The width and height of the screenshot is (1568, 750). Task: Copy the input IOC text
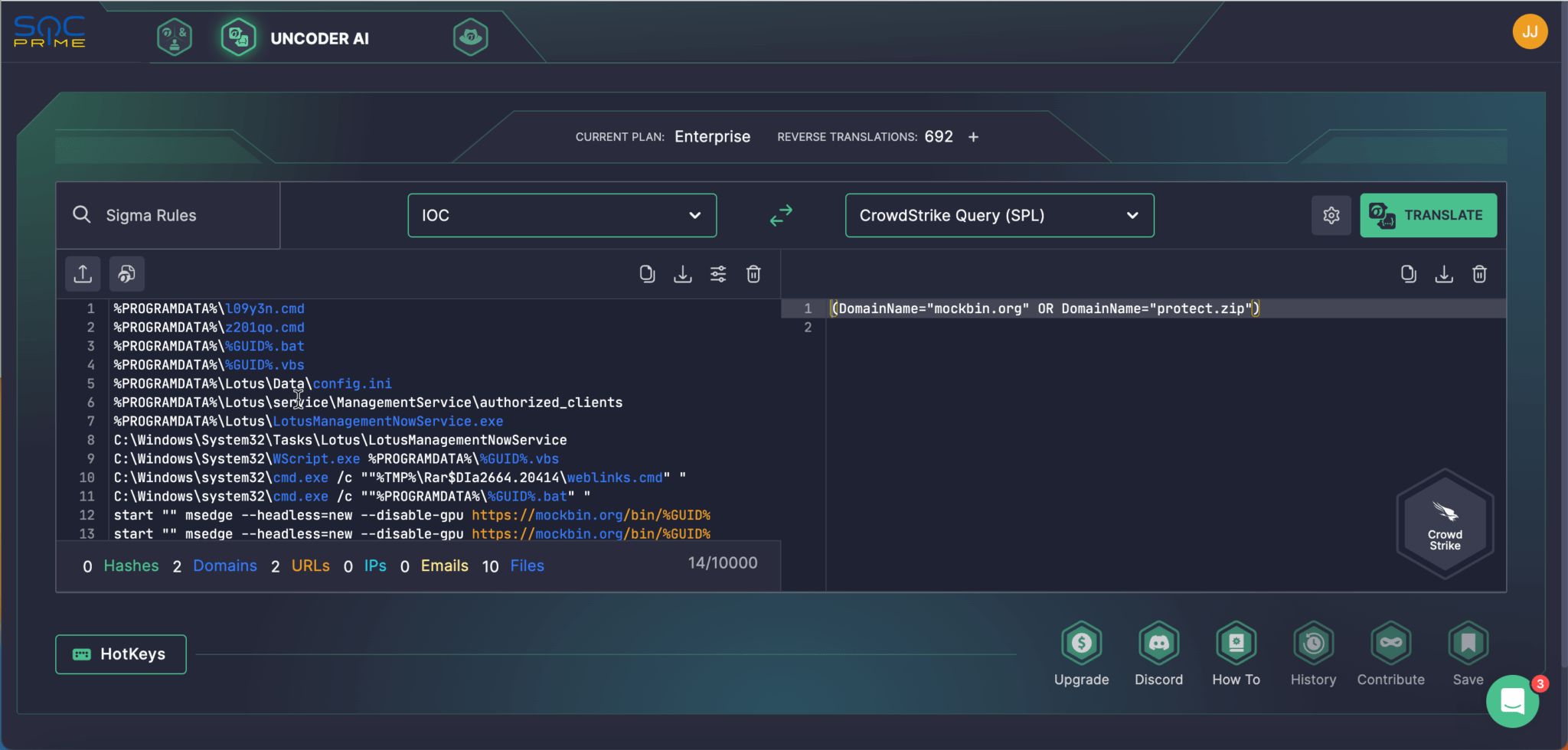647,274
